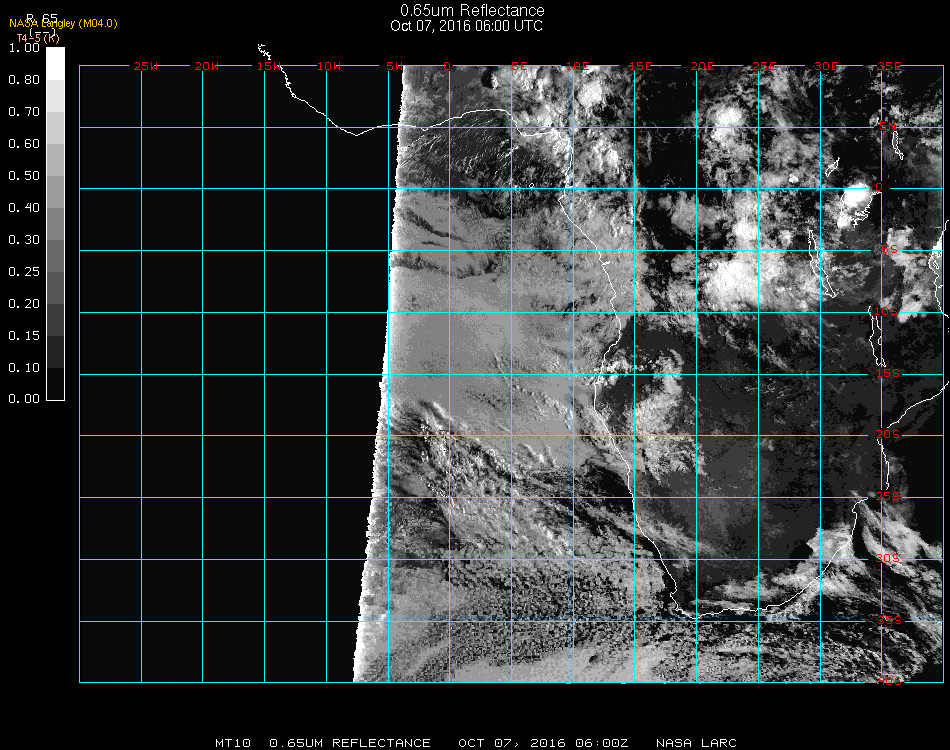Click the "T4-5 (K)" label
The width and height of the screenshot is (950, 750).
(x=38, y=38)
